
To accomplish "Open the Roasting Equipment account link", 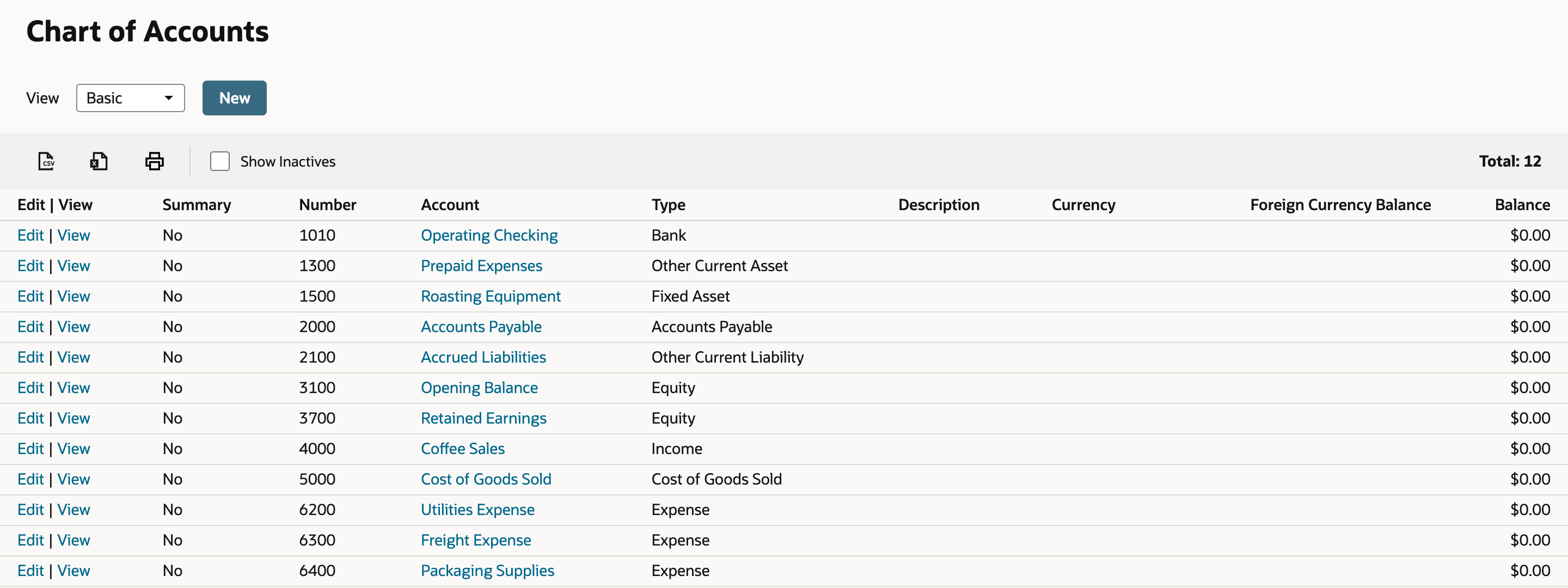I will 491,296.
